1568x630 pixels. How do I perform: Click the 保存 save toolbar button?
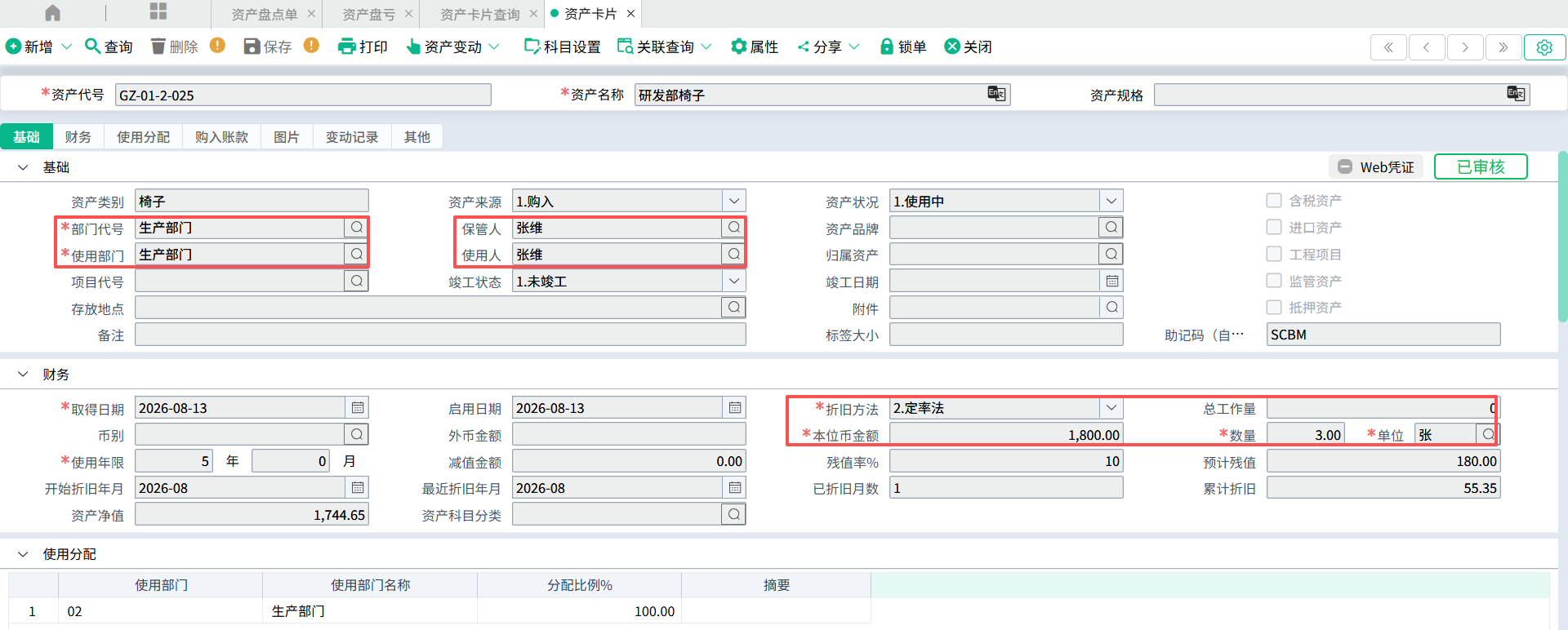[268, 47]
